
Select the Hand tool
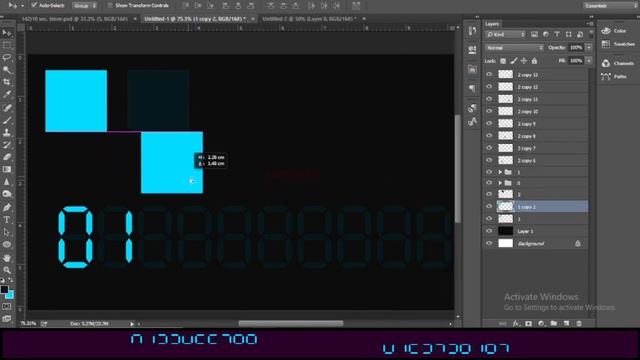point(7,258)
